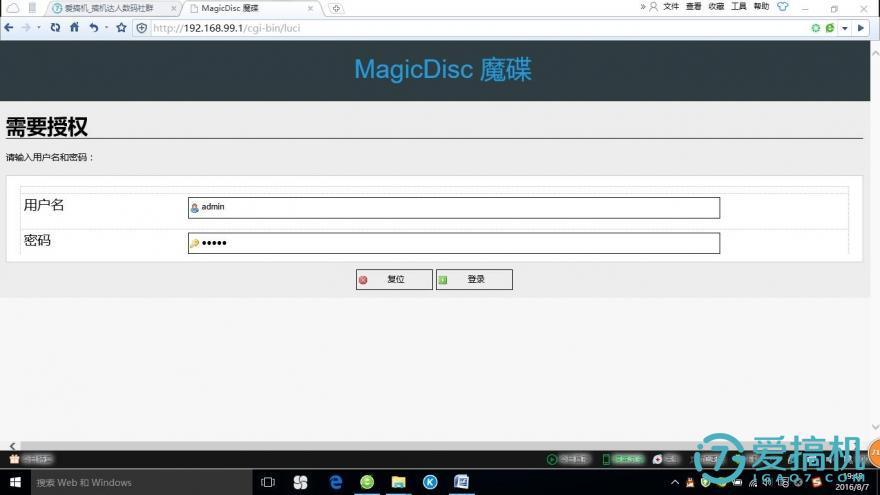
Task: Switch to the green 360 browser taskbar icon
Action: point(367,482)
